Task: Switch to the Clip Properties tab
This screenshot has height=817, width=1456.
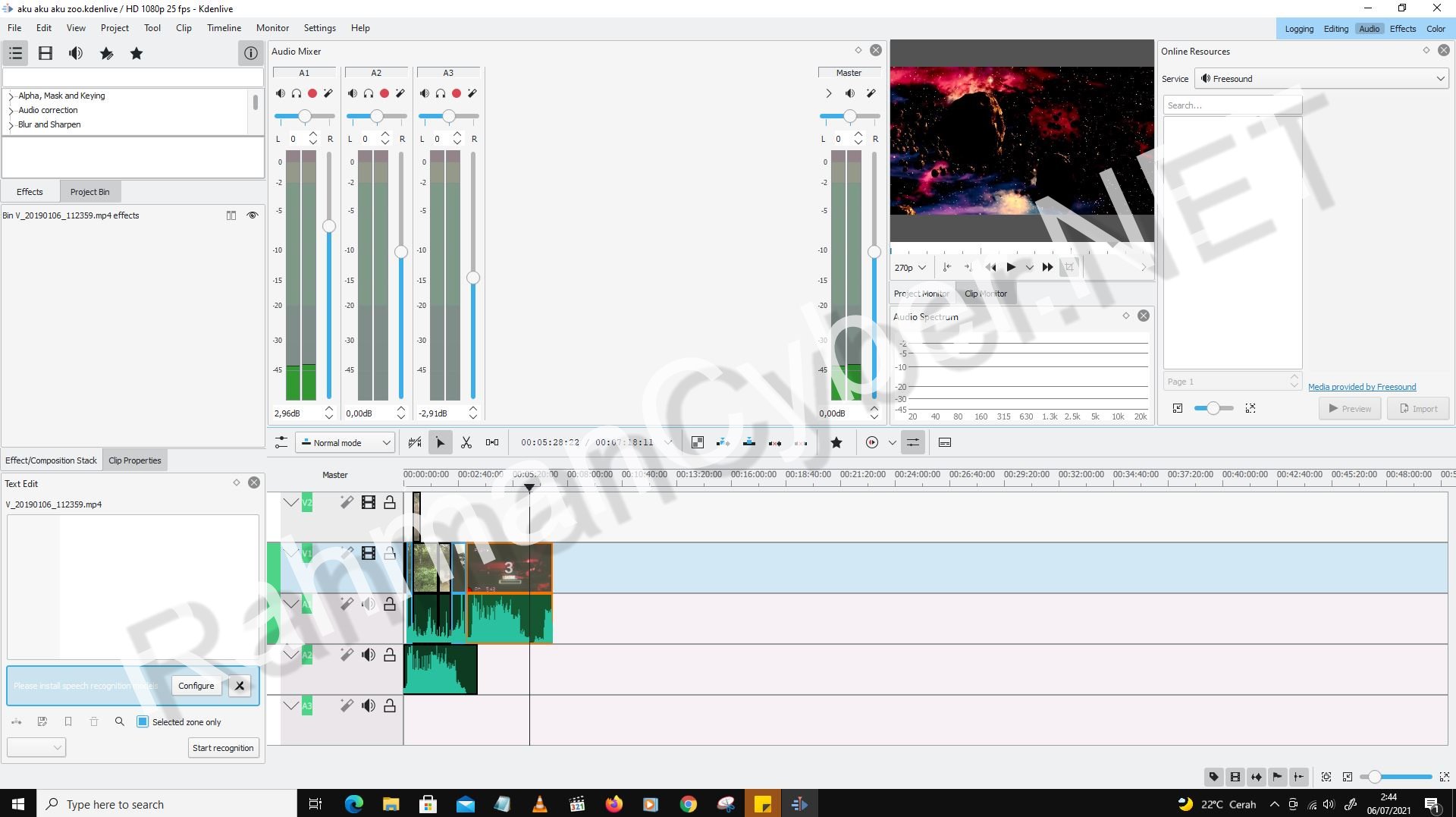Action: point(135,460)
